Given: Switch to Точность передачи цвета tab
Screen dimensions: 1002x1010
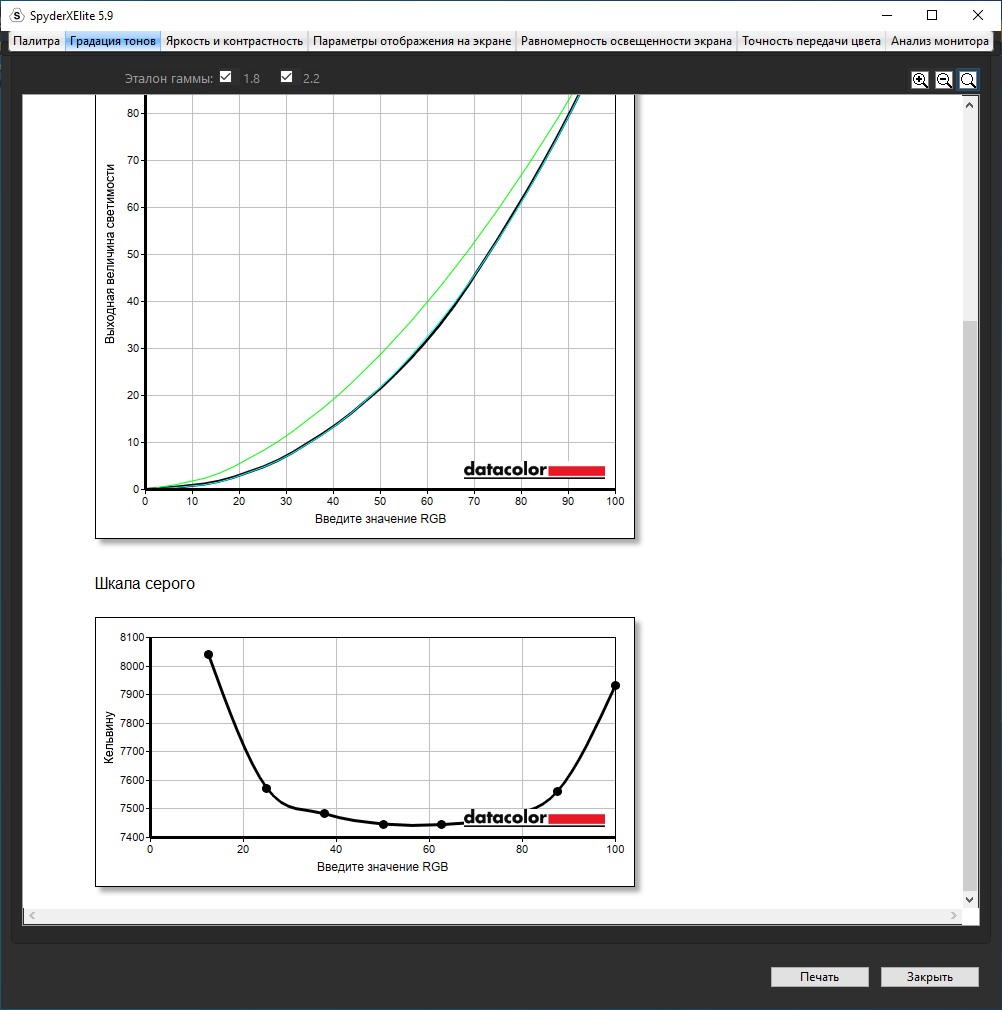Looking at the screenshot, I should [811, 41].
